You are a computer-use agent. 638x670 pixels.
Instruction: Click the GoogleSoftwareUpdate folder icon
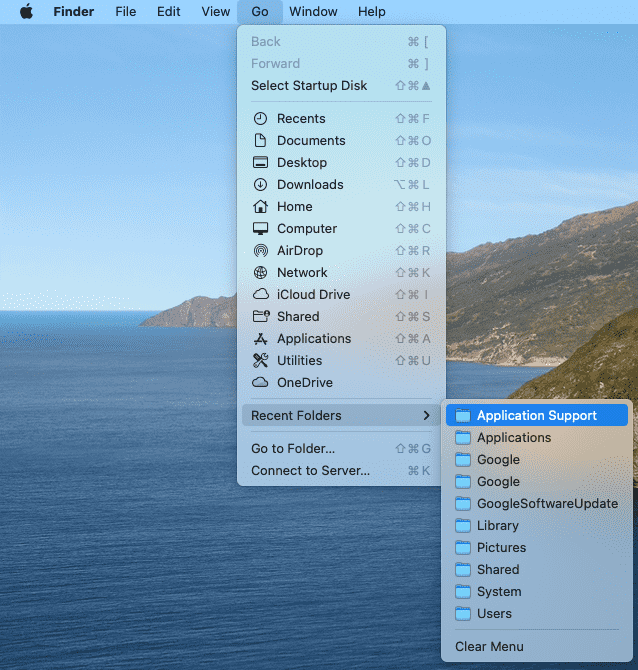[x=463, y=503]
